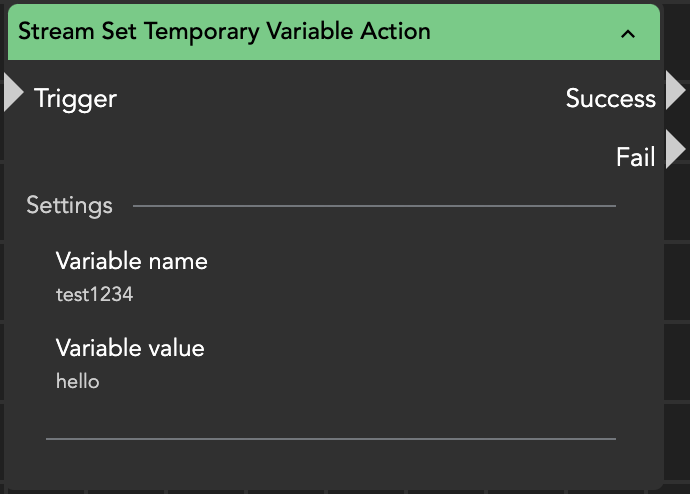Click the Settings section heading

pos(69,206)
